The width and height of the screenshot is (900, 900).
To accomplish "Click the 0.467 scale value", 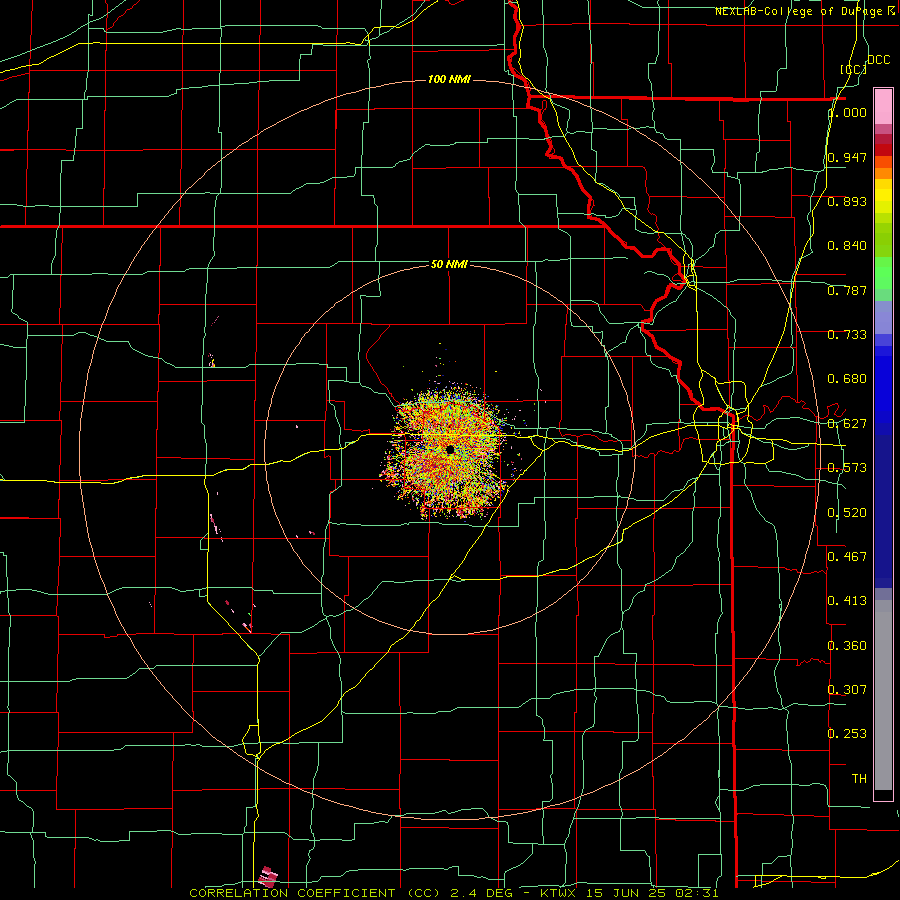I will tap(847, 557).
